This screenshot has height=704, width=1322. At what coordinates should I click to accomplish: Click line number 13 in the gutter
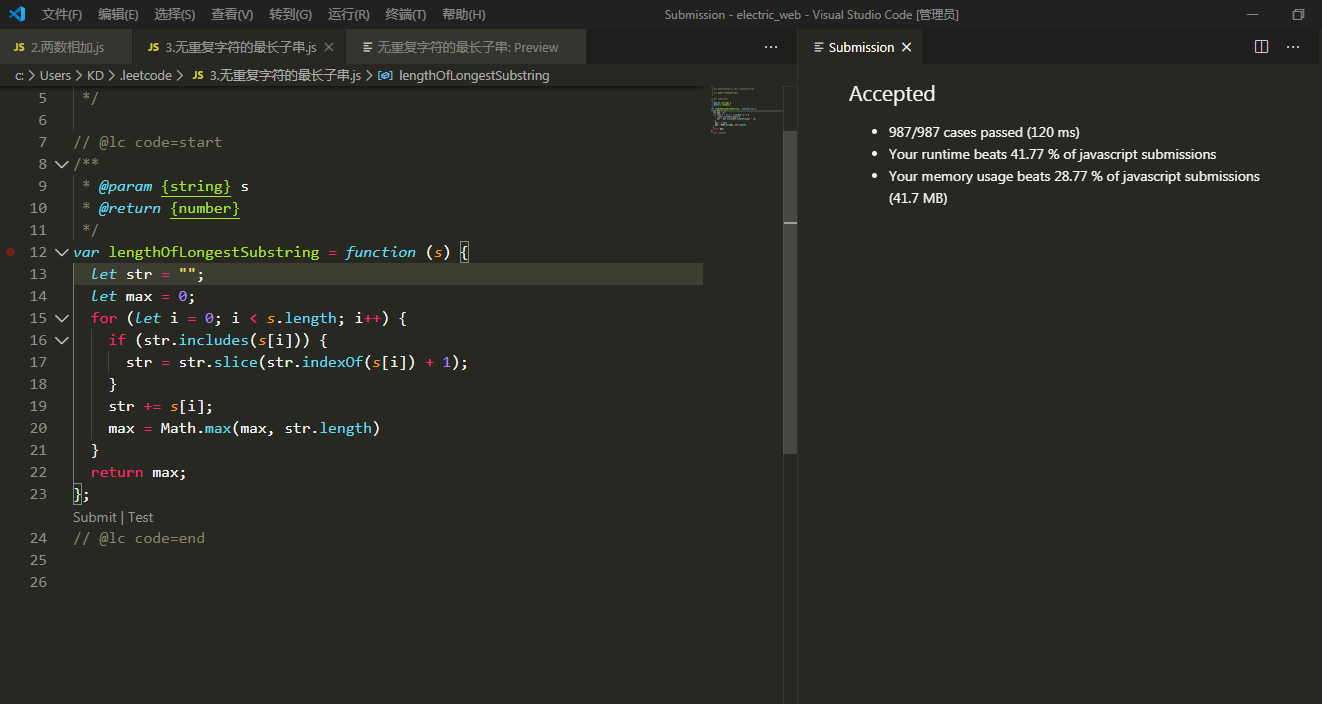(x=38, y=274)
